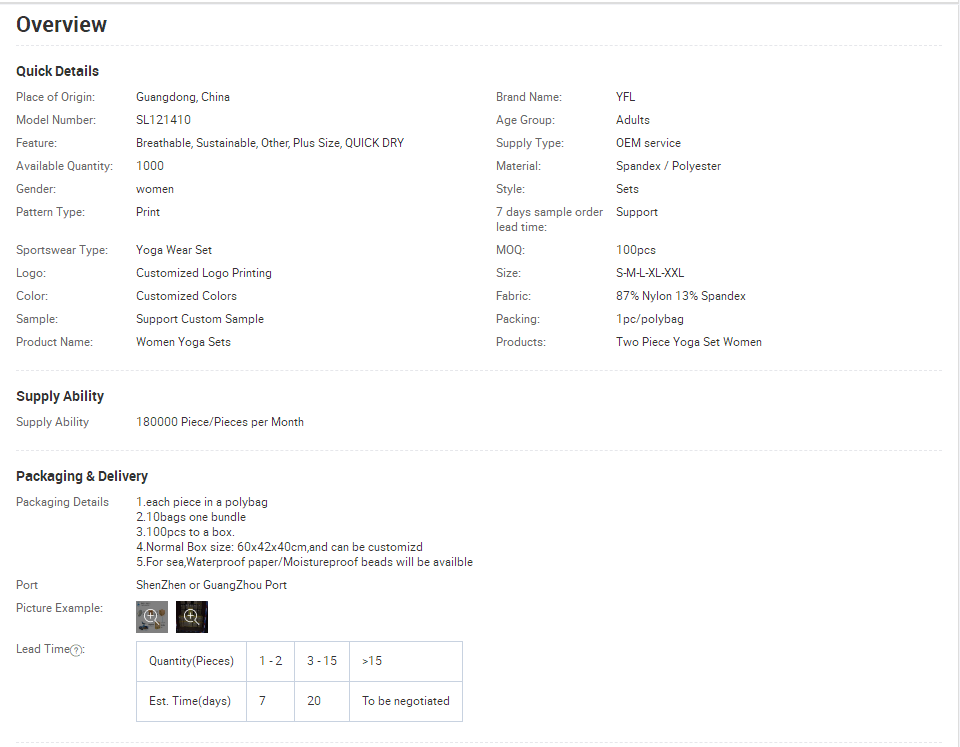Click the model number SL121410
The width and height of the screenshot is (960, 747).
[163, 120]
